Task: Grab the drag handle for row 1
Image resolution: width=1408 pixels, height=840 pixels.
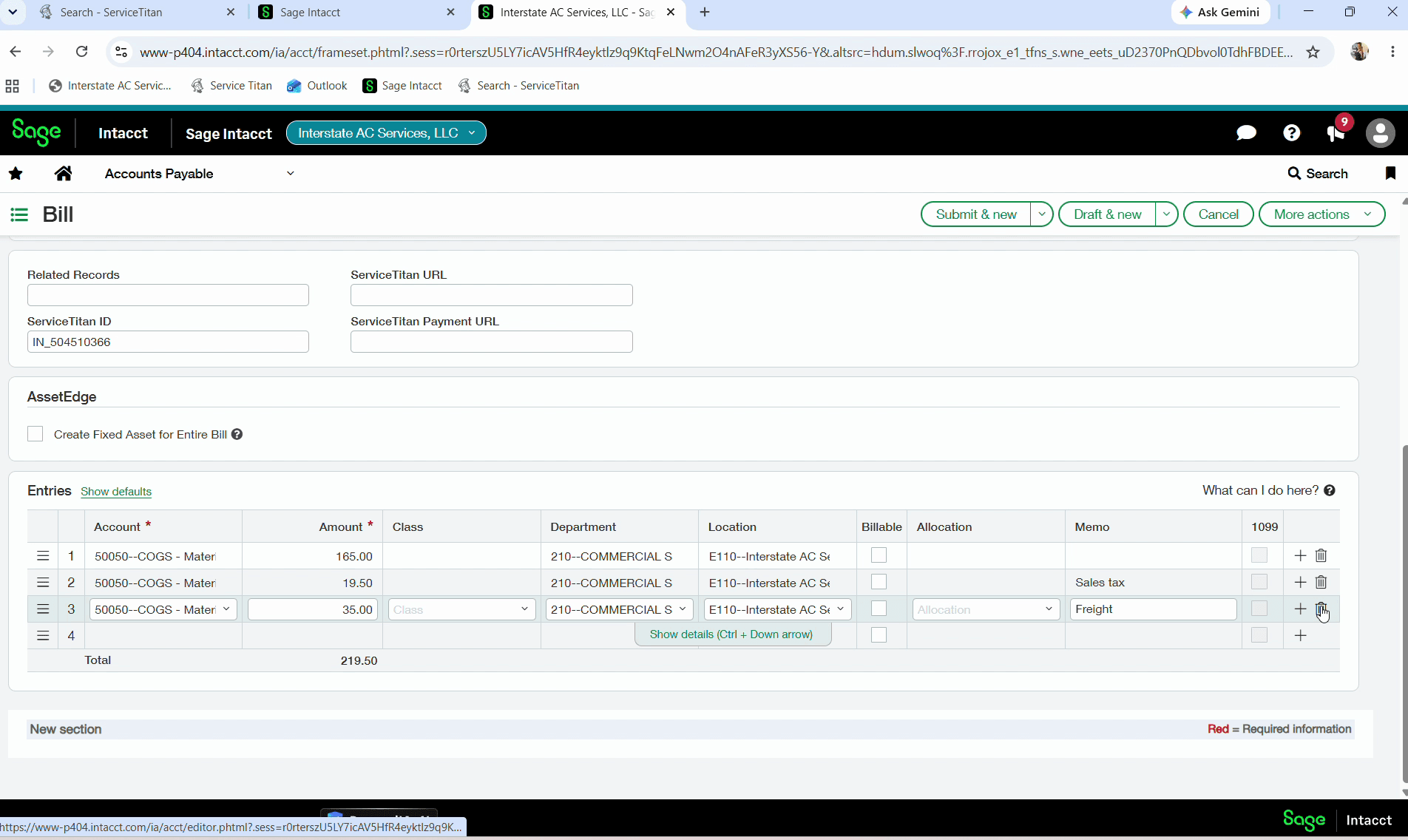Action: 43,556
